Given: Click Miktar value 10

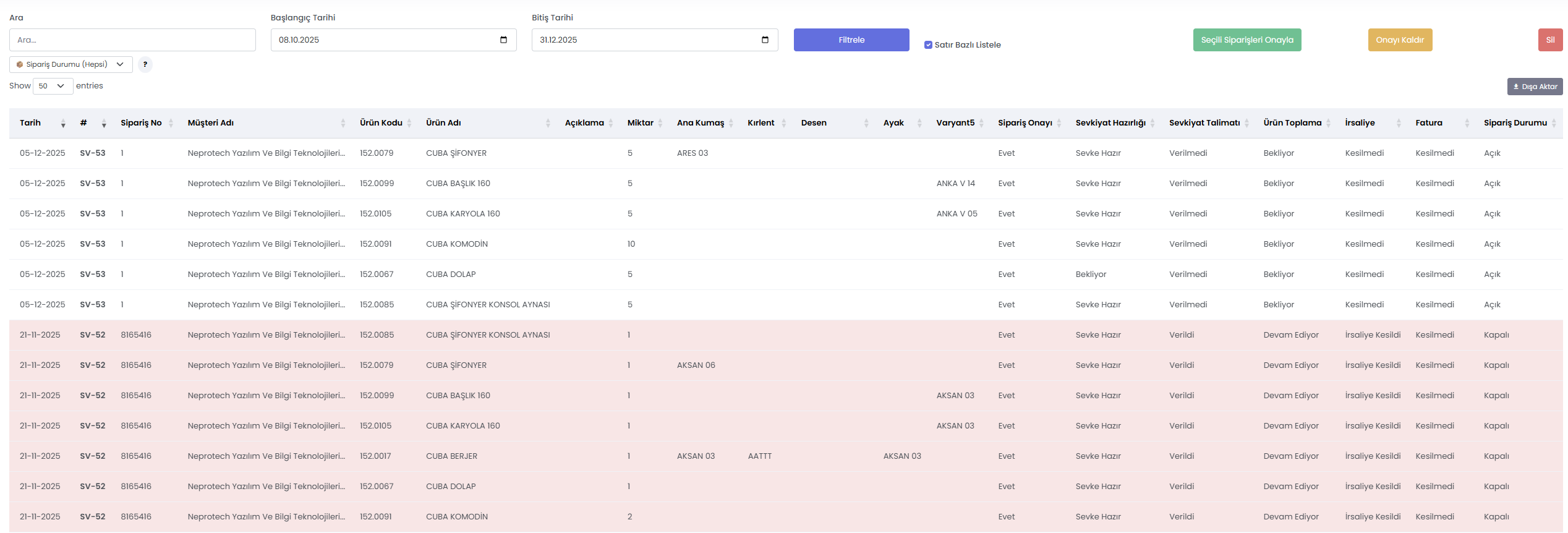Looking at the screenshot, I should (631, 244).
